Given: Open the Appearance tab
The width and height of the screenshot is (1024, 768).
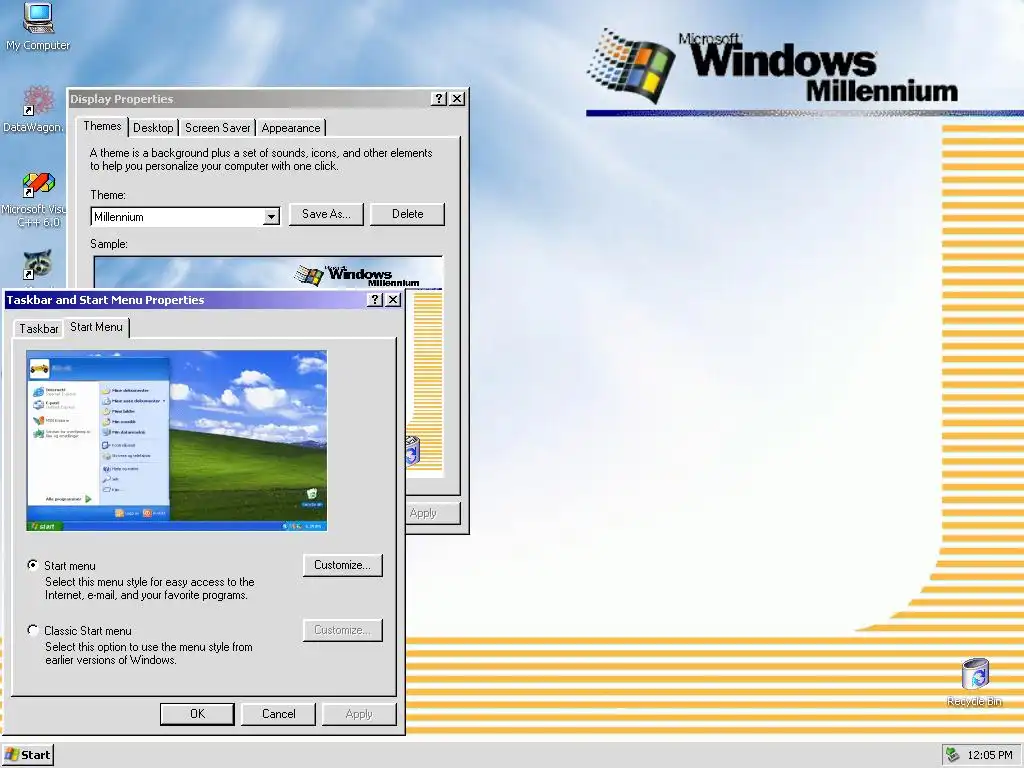Looking at the screenshot, I should 291,128.
